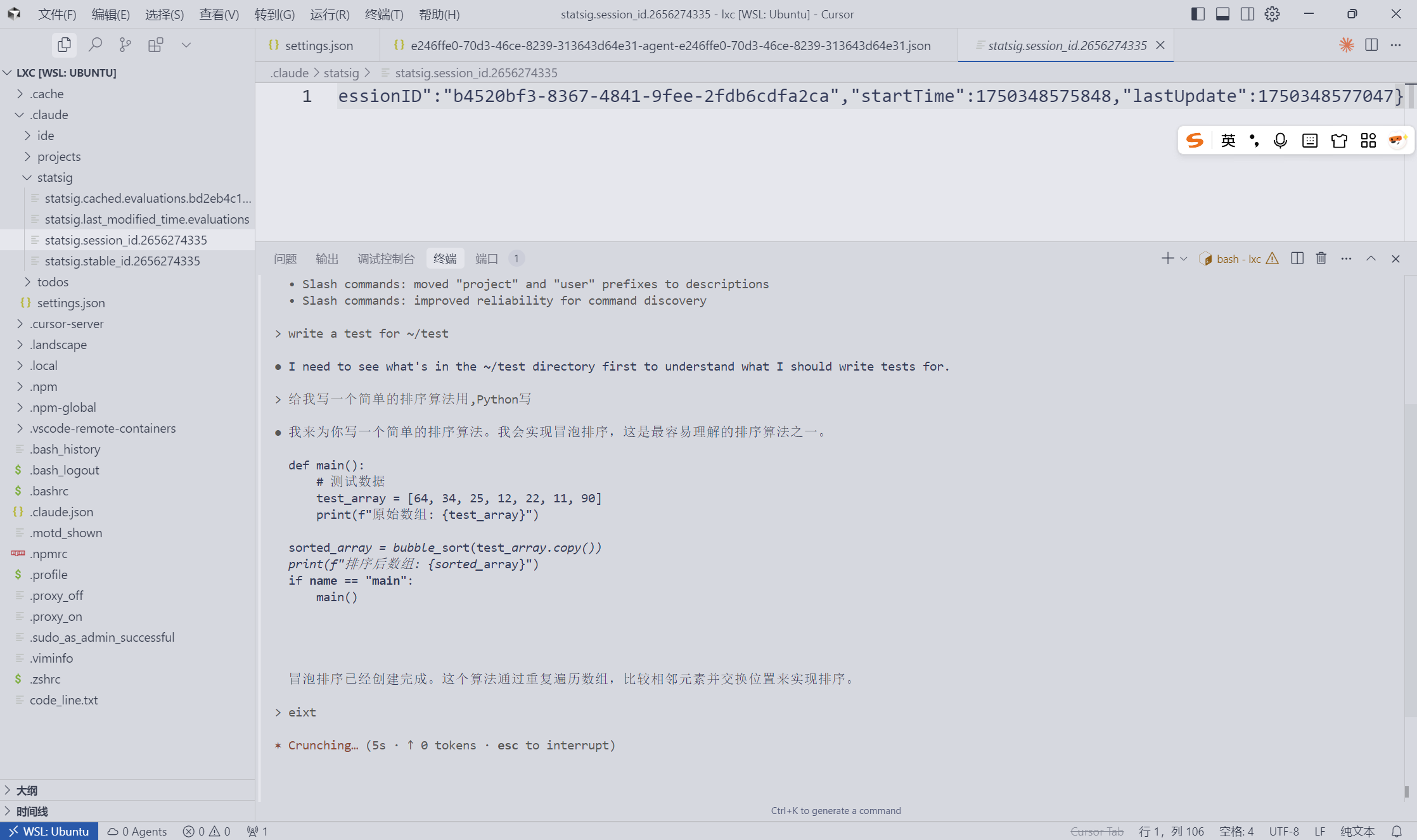Click the UTF-8 encoding status item
The width and height of the screenshot is (1417, 840).
pyautogui.click(x=1283, y=831)
